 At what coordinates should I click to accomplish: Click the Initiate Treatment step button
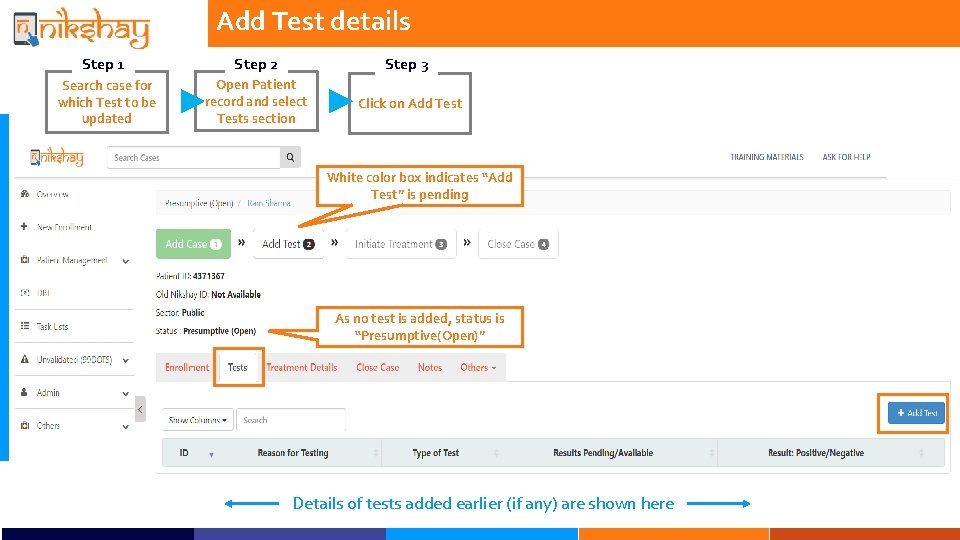tap(400, 244)
